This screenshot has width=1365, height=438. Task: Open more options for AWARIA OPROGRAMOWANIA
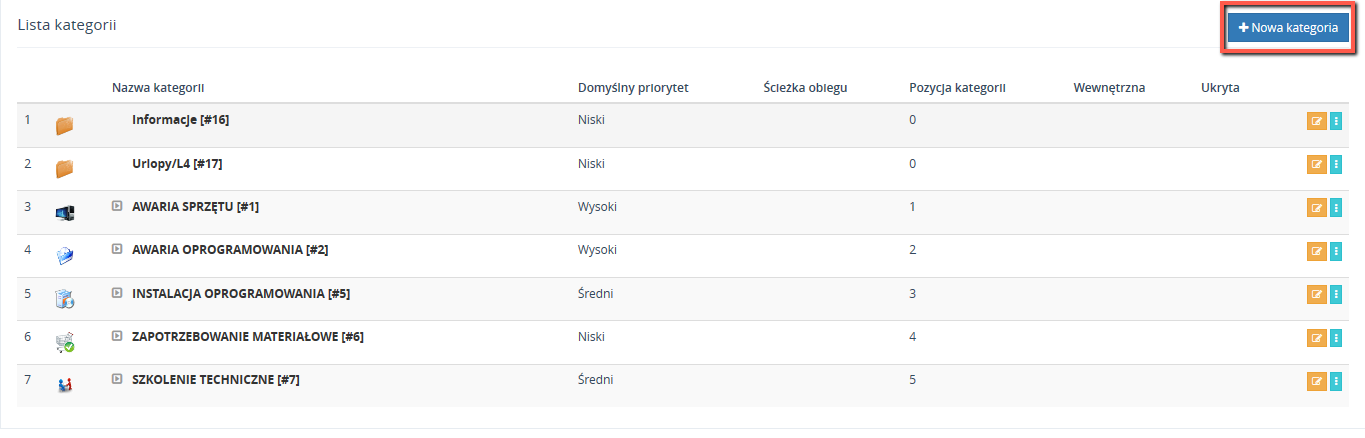1336,251
